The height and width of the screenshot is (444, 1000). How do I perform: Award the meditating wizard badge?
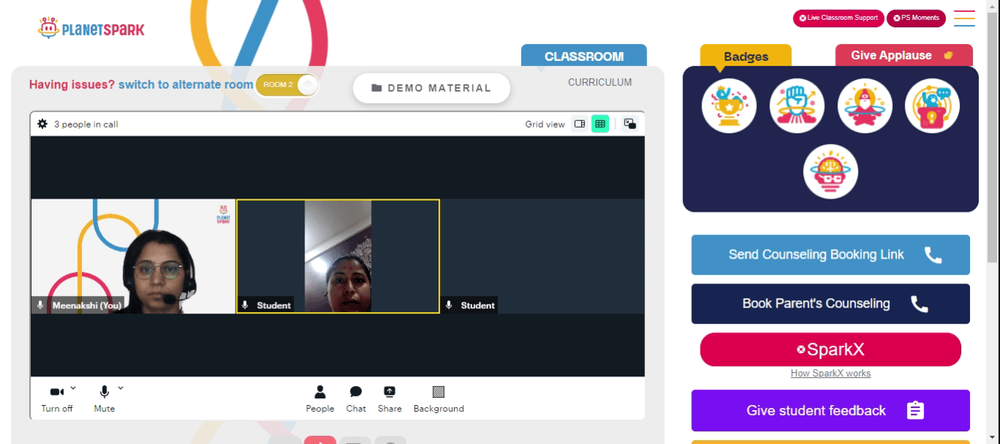coord(865,106)
